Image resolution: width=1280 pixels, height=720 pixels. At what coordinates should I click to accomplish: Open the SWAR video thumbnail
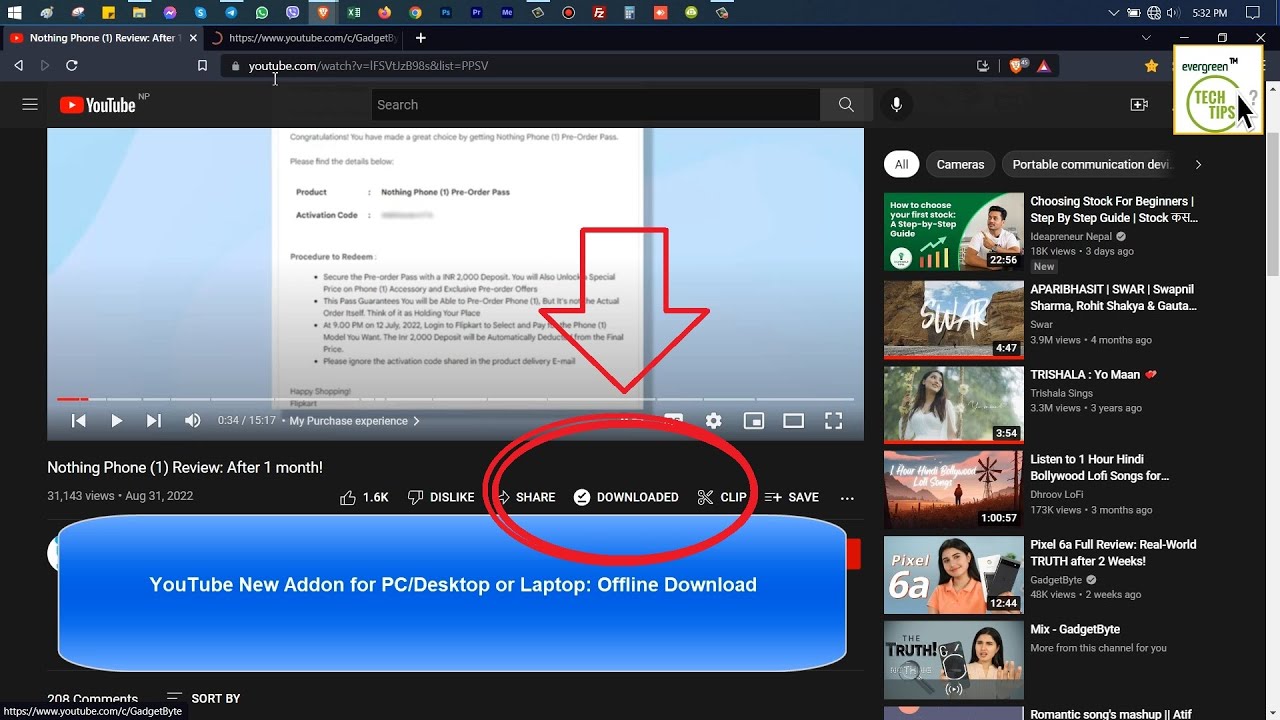pyautogui.click(x=954, y=320)
